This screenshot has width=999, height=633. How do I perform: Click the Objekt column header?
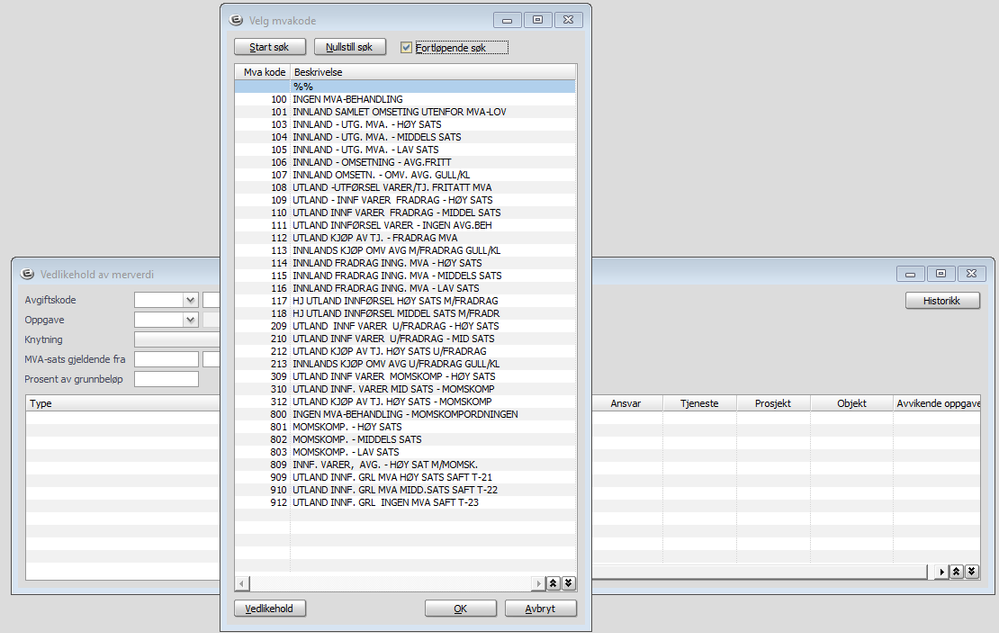[x=852, y=403]
